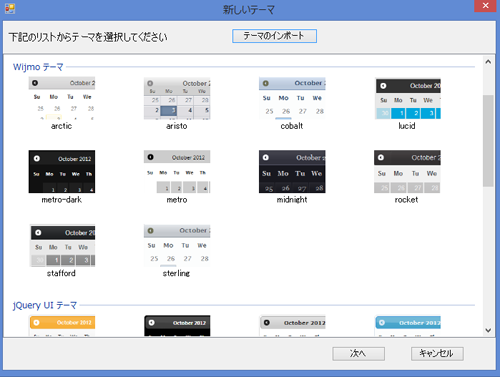500x377 pixels.
Task: Choose the cobalt theme preview
Action: [x=292, y=98]
